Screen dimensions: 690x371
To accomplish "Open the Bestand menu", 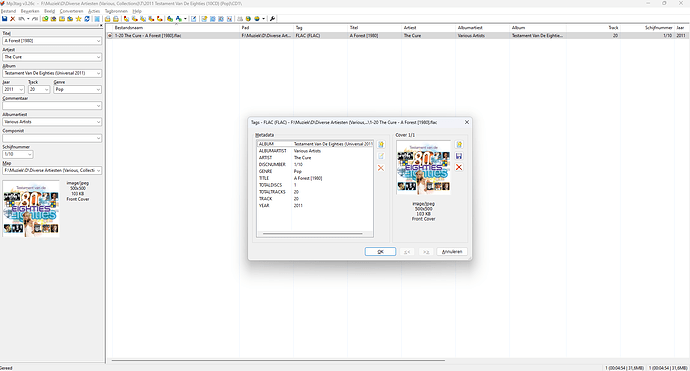I will point(8,11).
